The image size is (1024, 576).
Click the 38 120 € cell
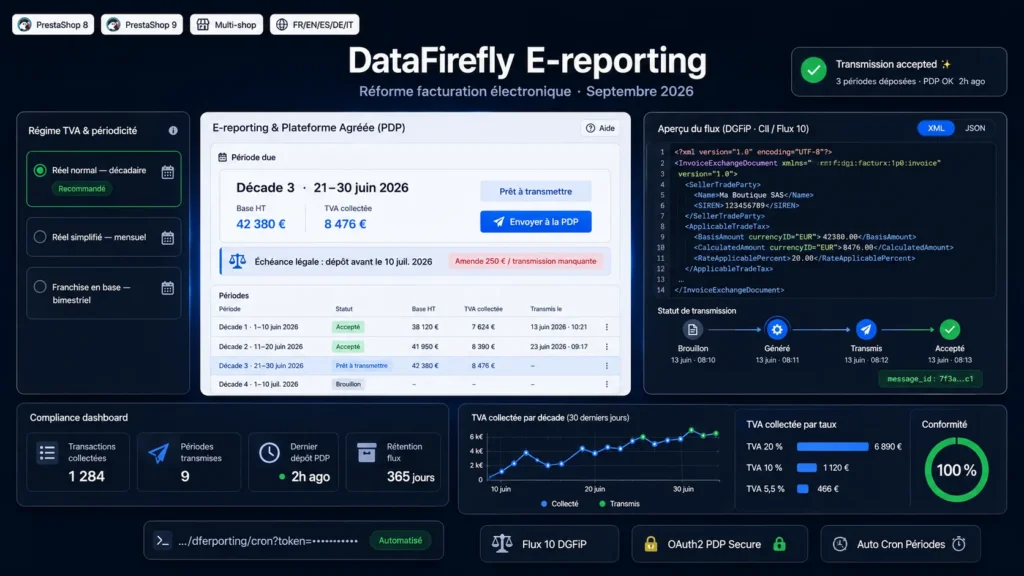pyautogui.click(x=425, y=327)
